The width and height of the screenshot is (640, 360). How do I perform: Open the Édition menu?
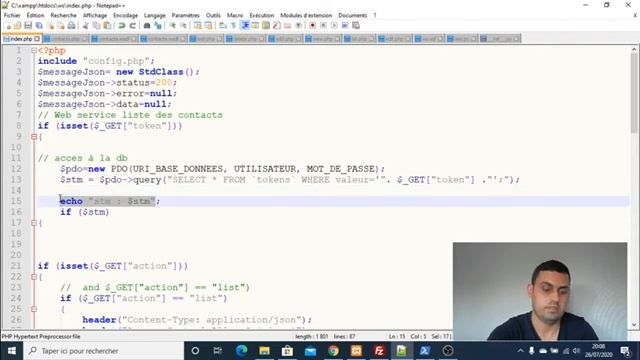coord(36,15)
